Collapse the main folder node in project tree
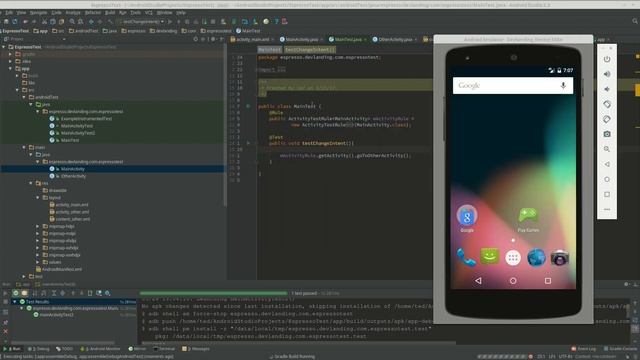Viewport: 640px width, 360px height. point(24,147)
